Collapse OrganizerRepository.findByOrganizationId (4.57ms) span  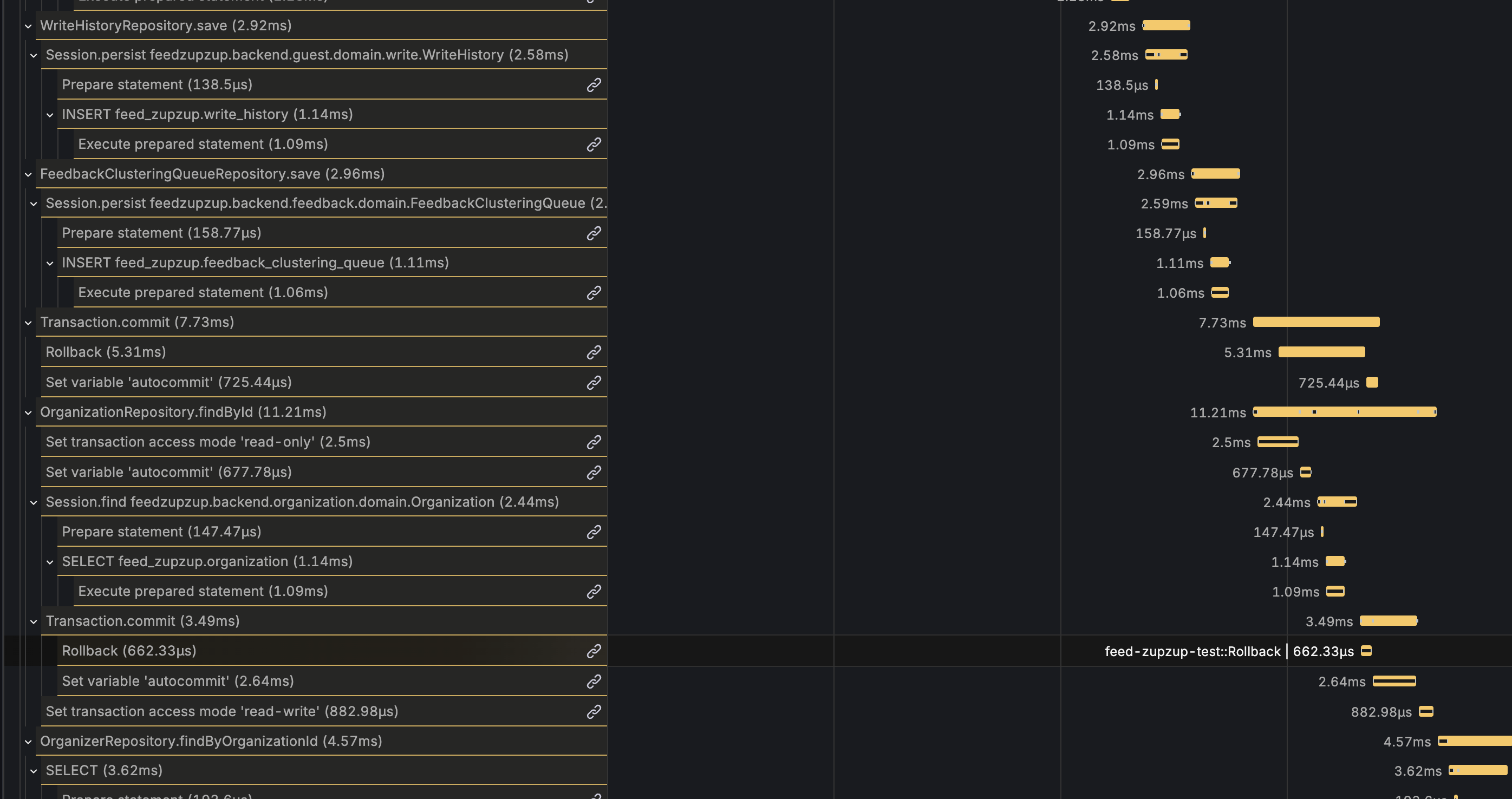[28, 742]
